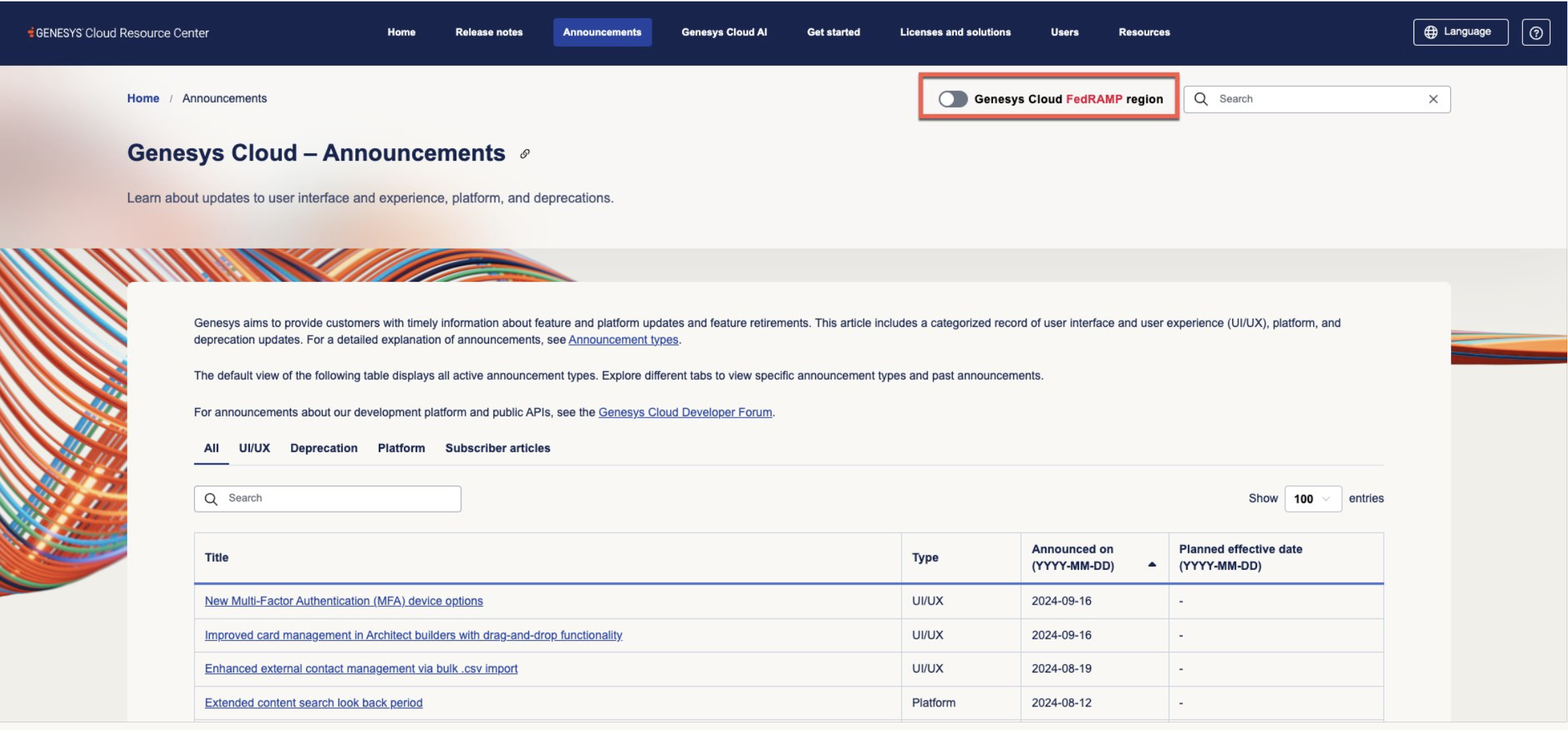The image size is (1568, 730).
Task: Switch to the Deprecation tab
Action: [x=323, y=448]
